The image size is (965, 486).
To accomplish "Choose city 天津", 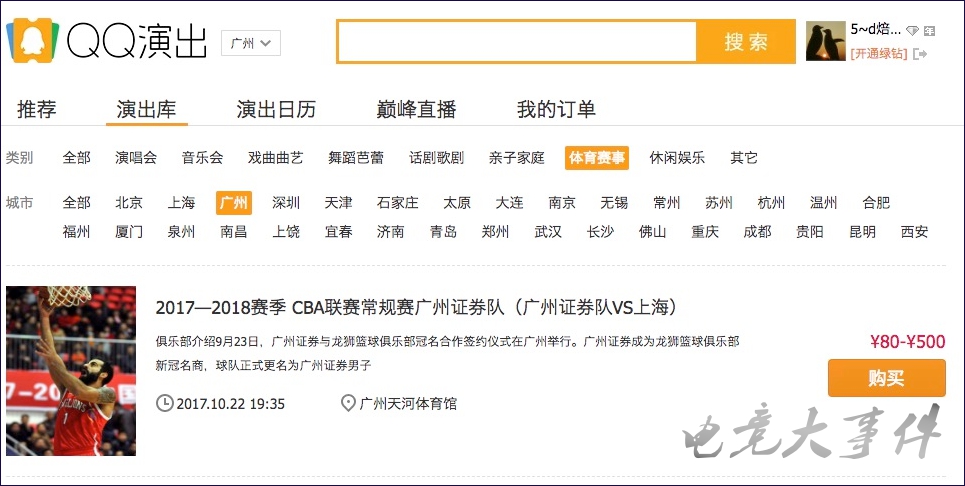I will coord(338,202).
